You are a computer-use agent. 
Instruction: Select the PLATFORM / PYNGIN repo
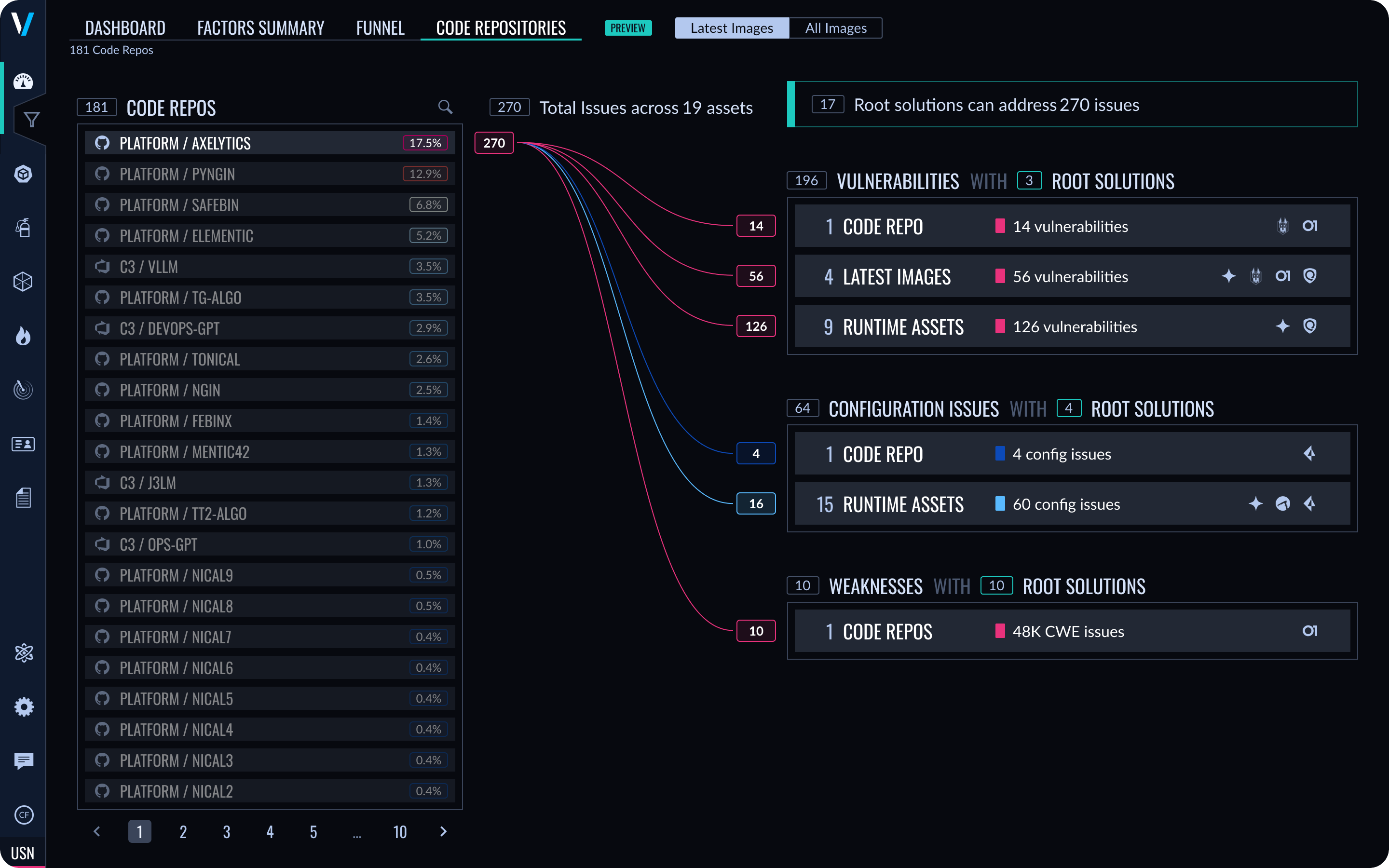click(270, 174)
